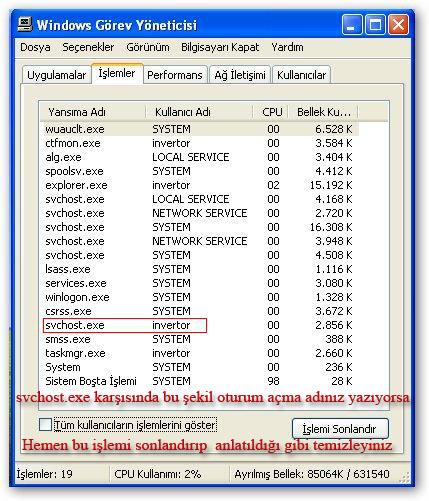Click the İşlemi Sonlandır button
The width and height of the screenshot is (429, 501).
(x=340, y=429)
